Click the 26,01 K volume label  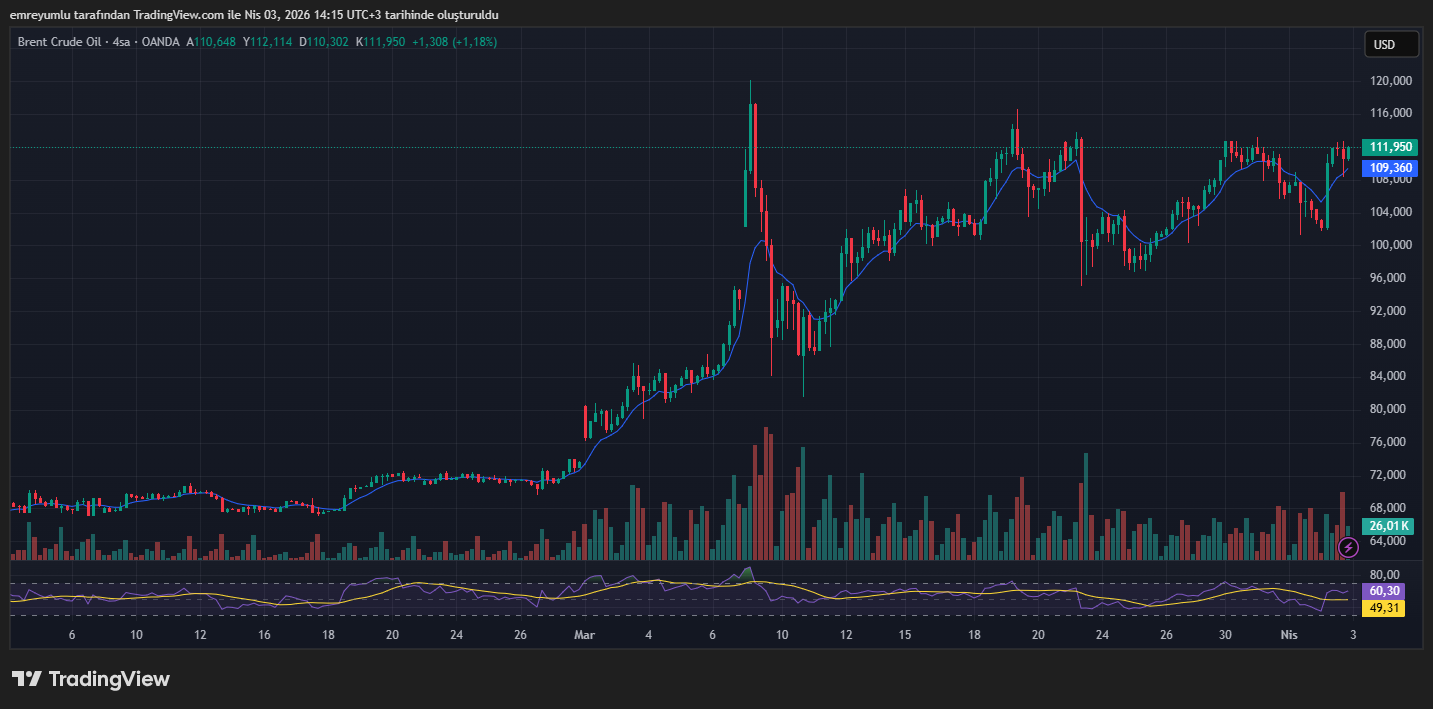(x=1388, y=526)
